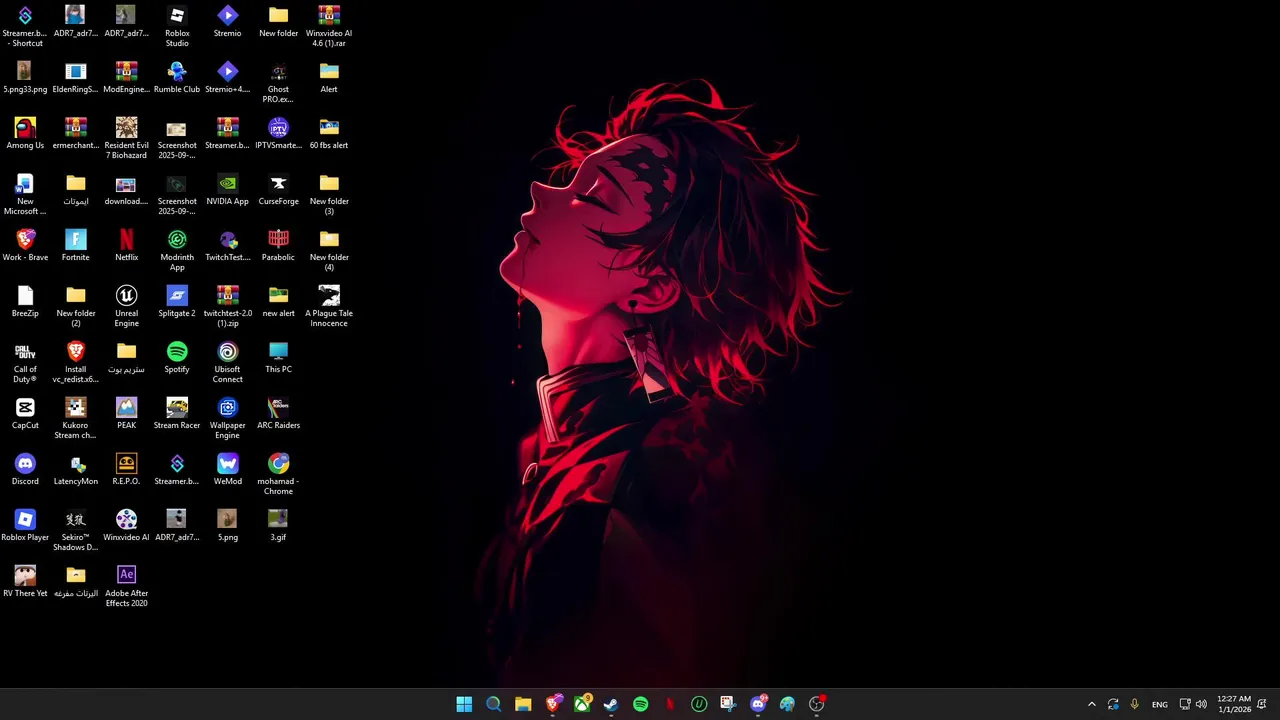Screen dimensions: 1280x720
Task: Open File Explorer from the taskbar
Action: click(x=523, y=704)
